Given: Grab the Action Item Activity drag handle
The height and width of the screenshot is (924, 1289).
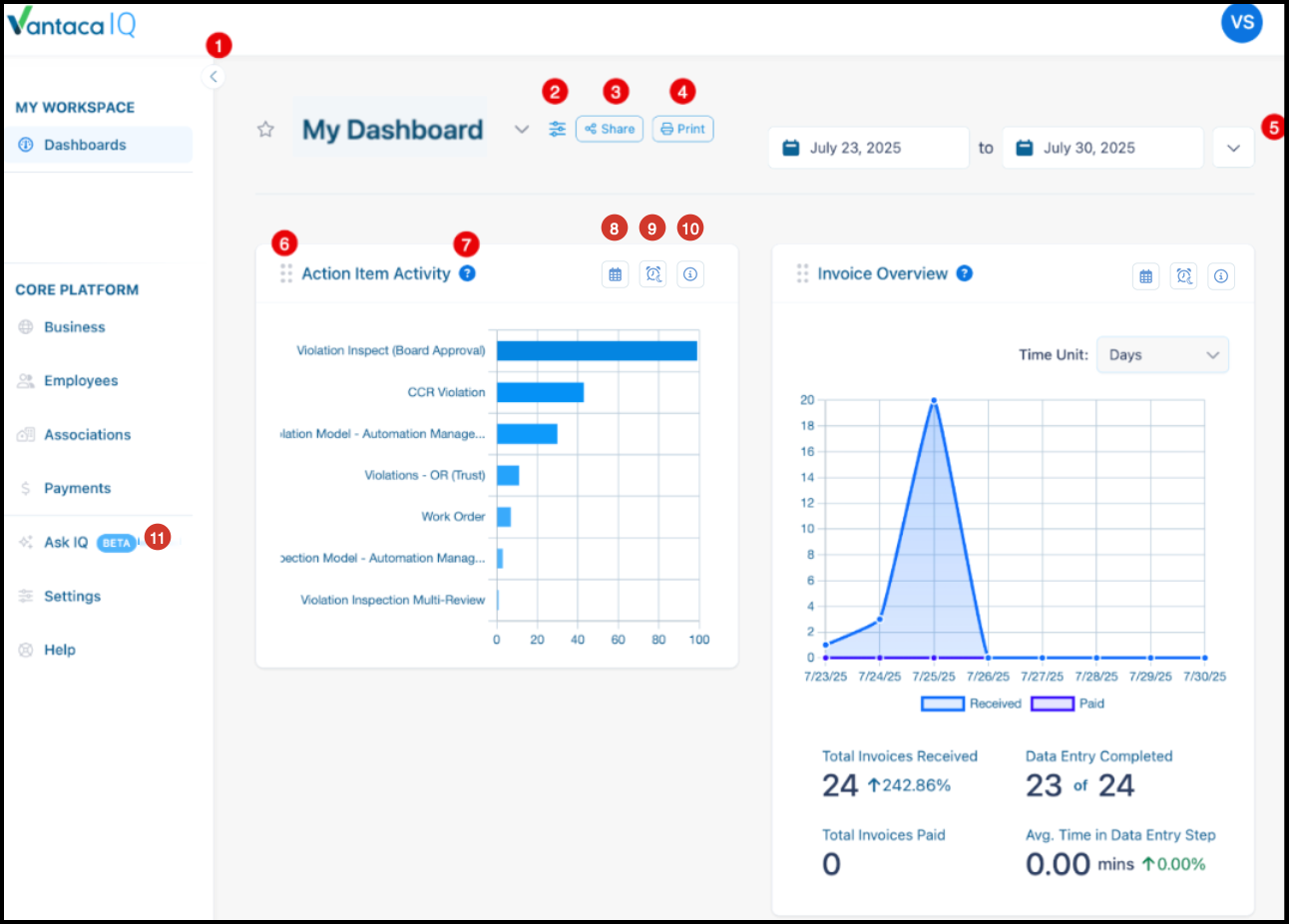Looking at the screenshot, I should click(x=286, y=273).
